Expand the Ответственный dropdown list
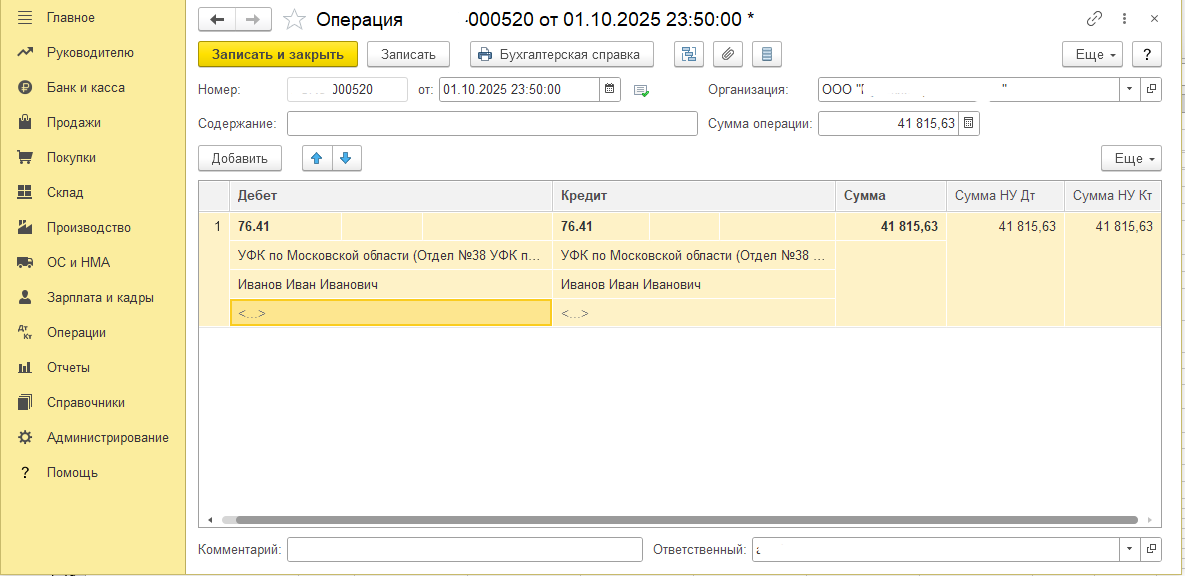Image resolution: width=1185 pixels, height=576 pixels. (x=1129, y=549)
